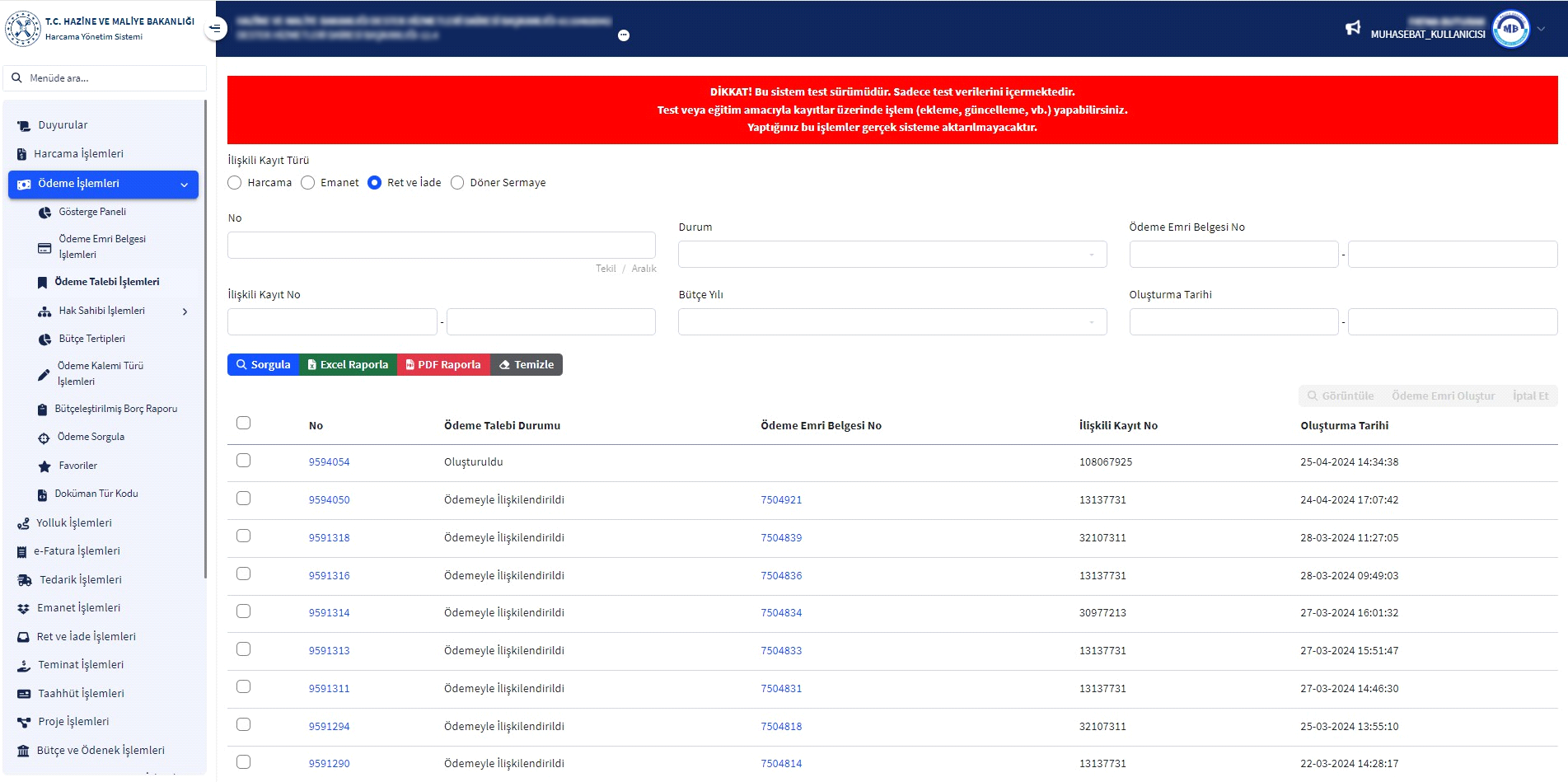Collapse sidebar using the hamburger toggle icon

tap(215, 28)
